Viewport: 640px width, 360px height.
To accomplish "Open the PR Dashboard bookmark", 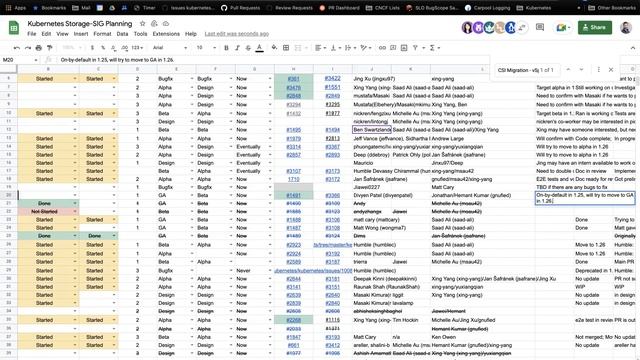I will click(339, 7).
